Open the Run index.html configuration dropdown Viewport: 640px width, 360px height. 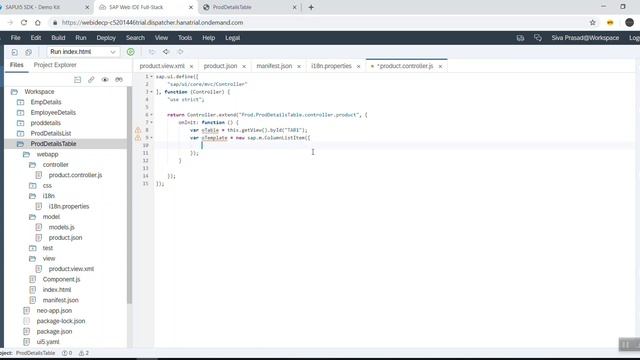point(83,52)
